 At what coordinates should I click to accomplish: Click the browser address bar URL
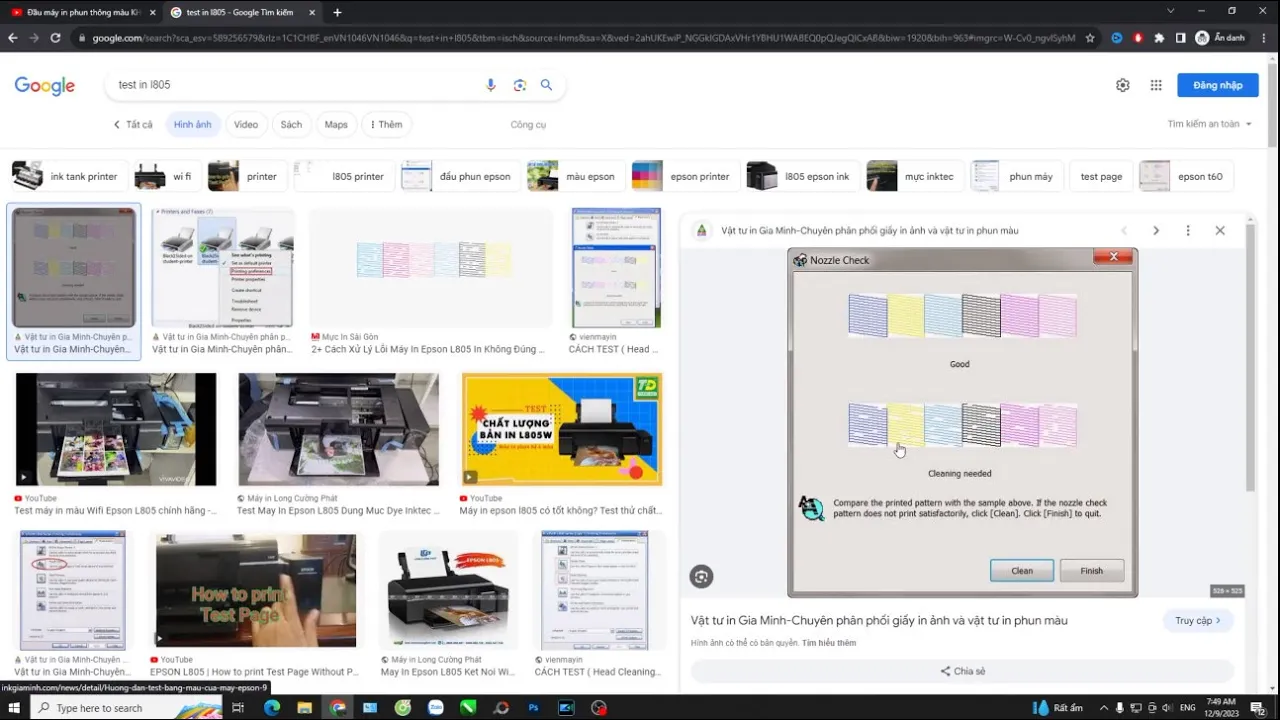[x=584, y=38]
